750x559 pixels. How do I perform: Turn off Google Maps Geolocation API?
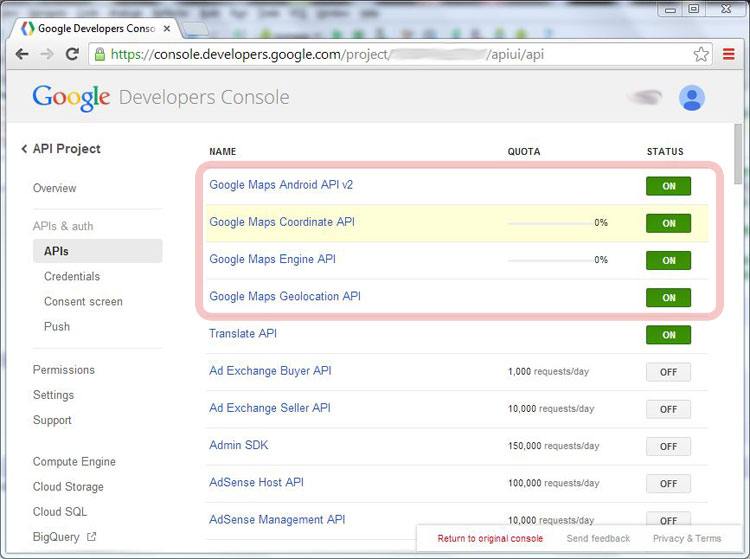668,297
